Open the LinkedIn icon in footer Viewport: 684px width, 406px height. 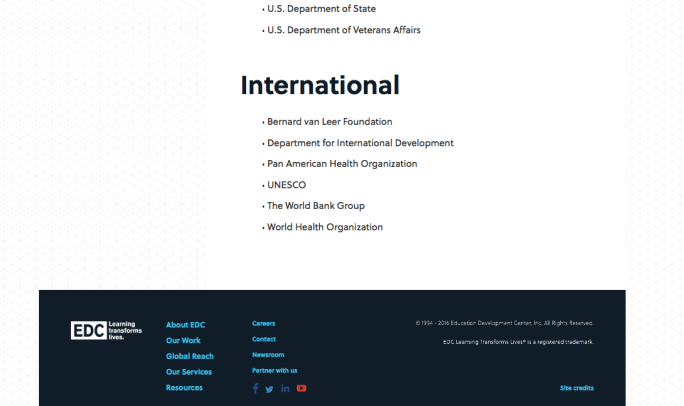(285, 389)
